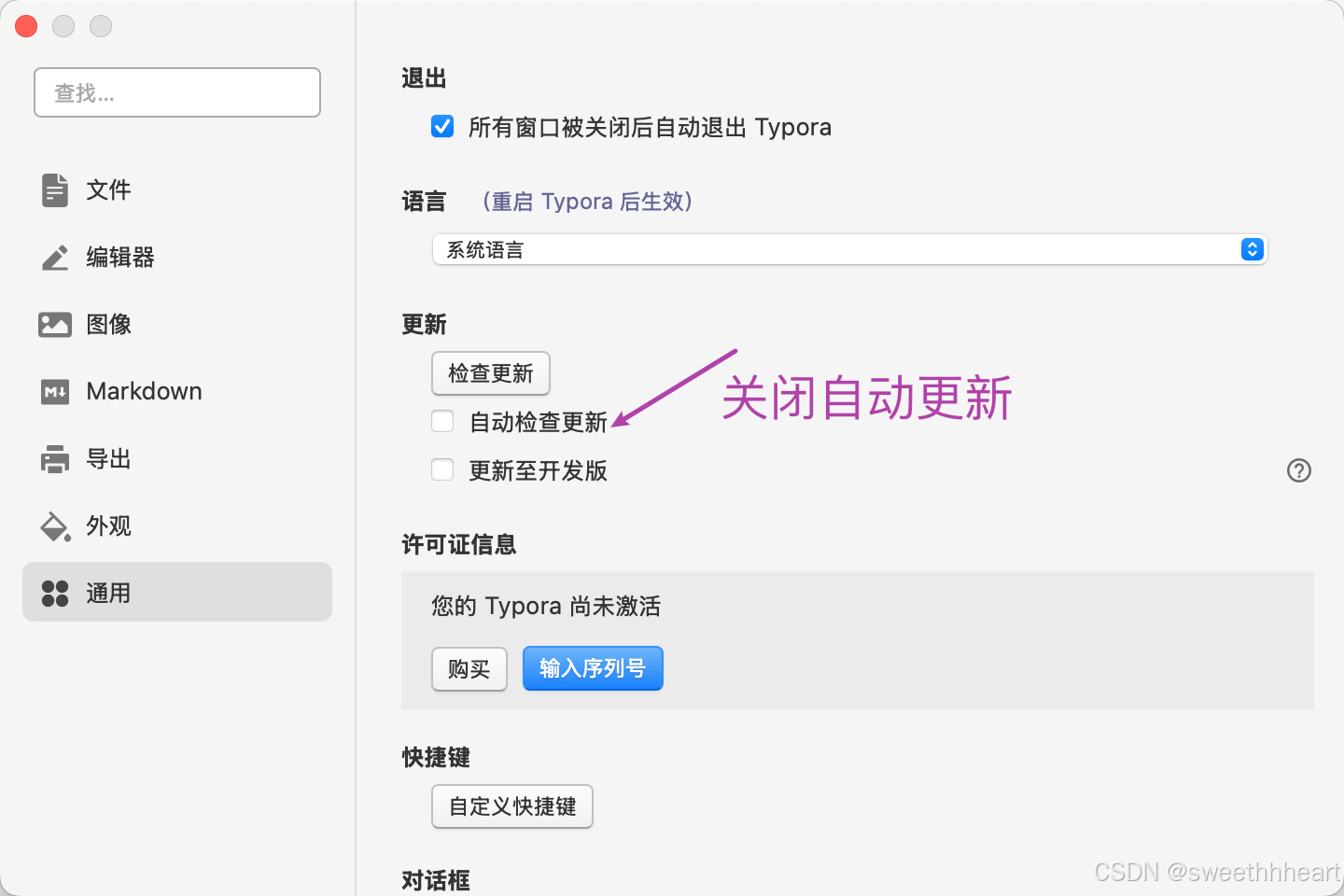The image size is (1344, 896).
Task: Click the 自定义快捷键 button
Action: pos(512,806)
